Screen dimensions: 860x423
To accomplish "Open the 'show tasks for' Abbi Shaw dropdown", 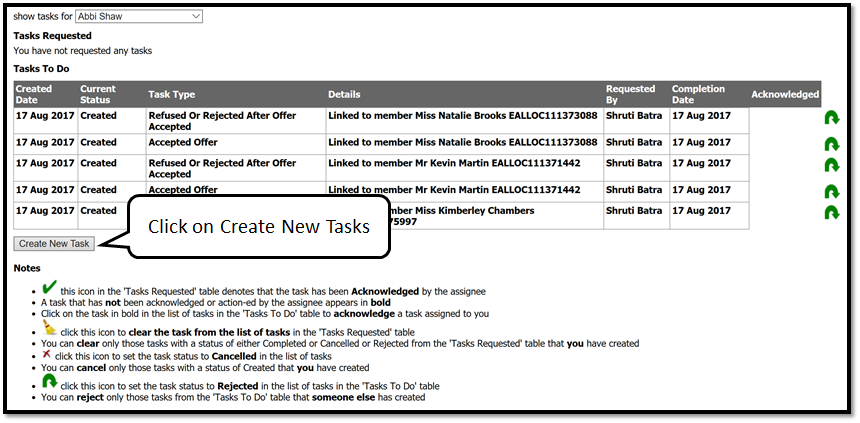I will click(139, 16).
